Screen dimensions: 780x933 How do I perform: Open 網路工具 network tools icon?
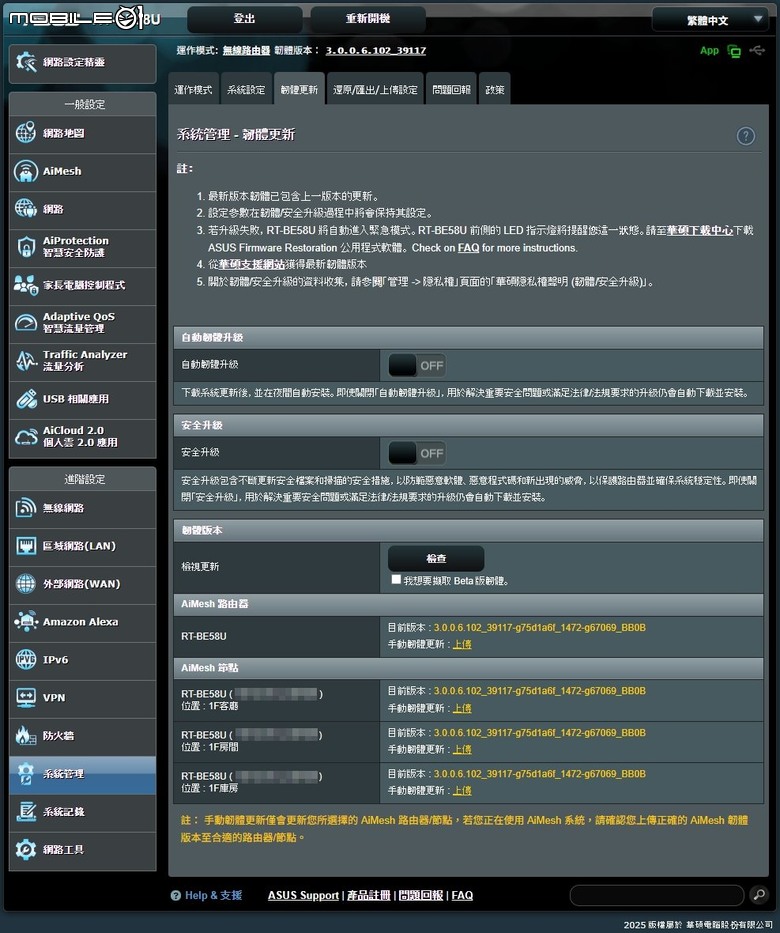[x=26, y=849]
